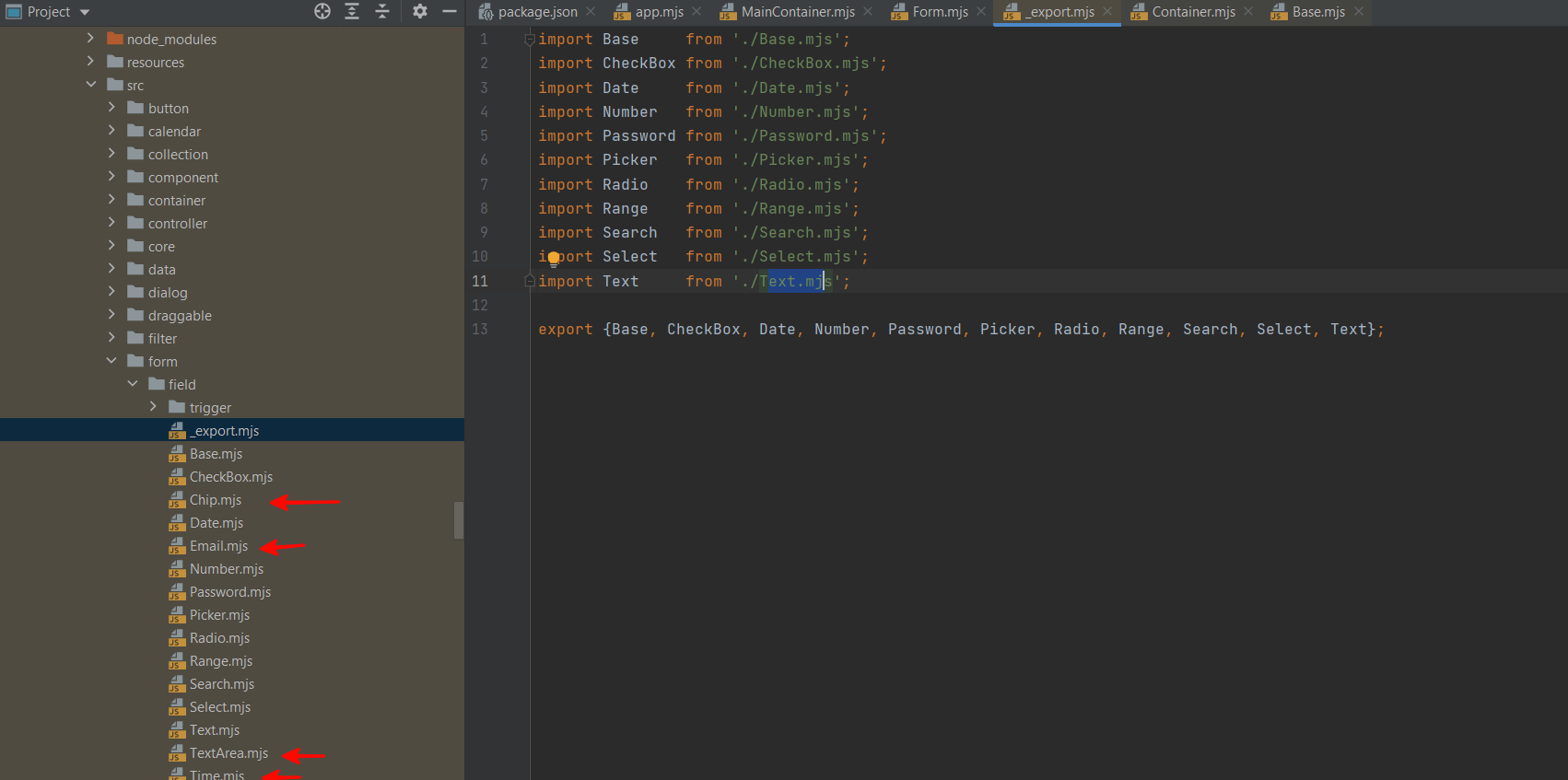Click the Password.mjs file icon
Image resolution: width=1568 pixels, height=780 pixels.
point(177,592)
